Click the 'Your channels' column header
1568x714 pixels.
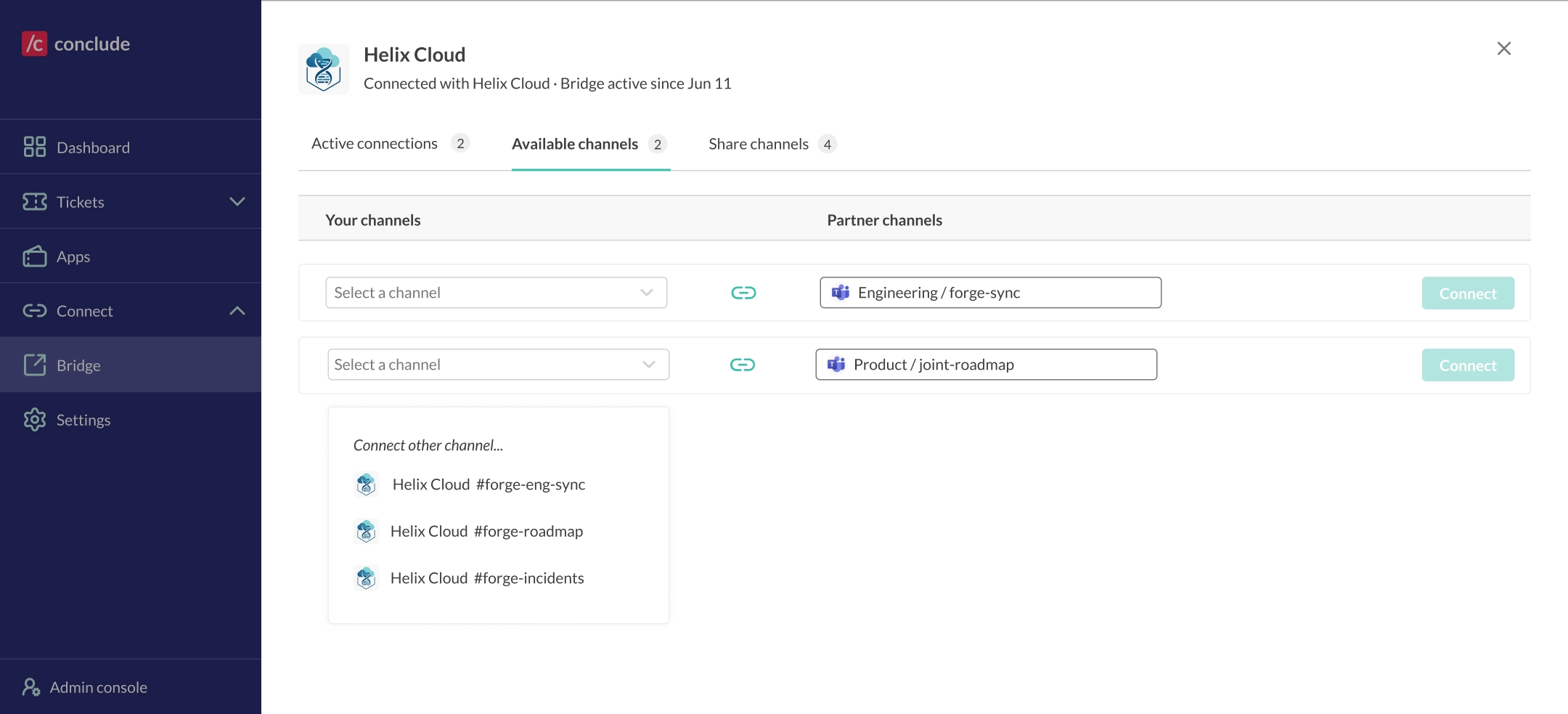373,219
